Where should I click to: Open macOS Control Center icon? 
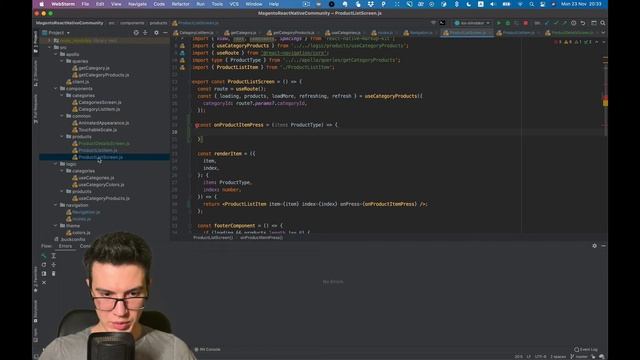(542, 4)
